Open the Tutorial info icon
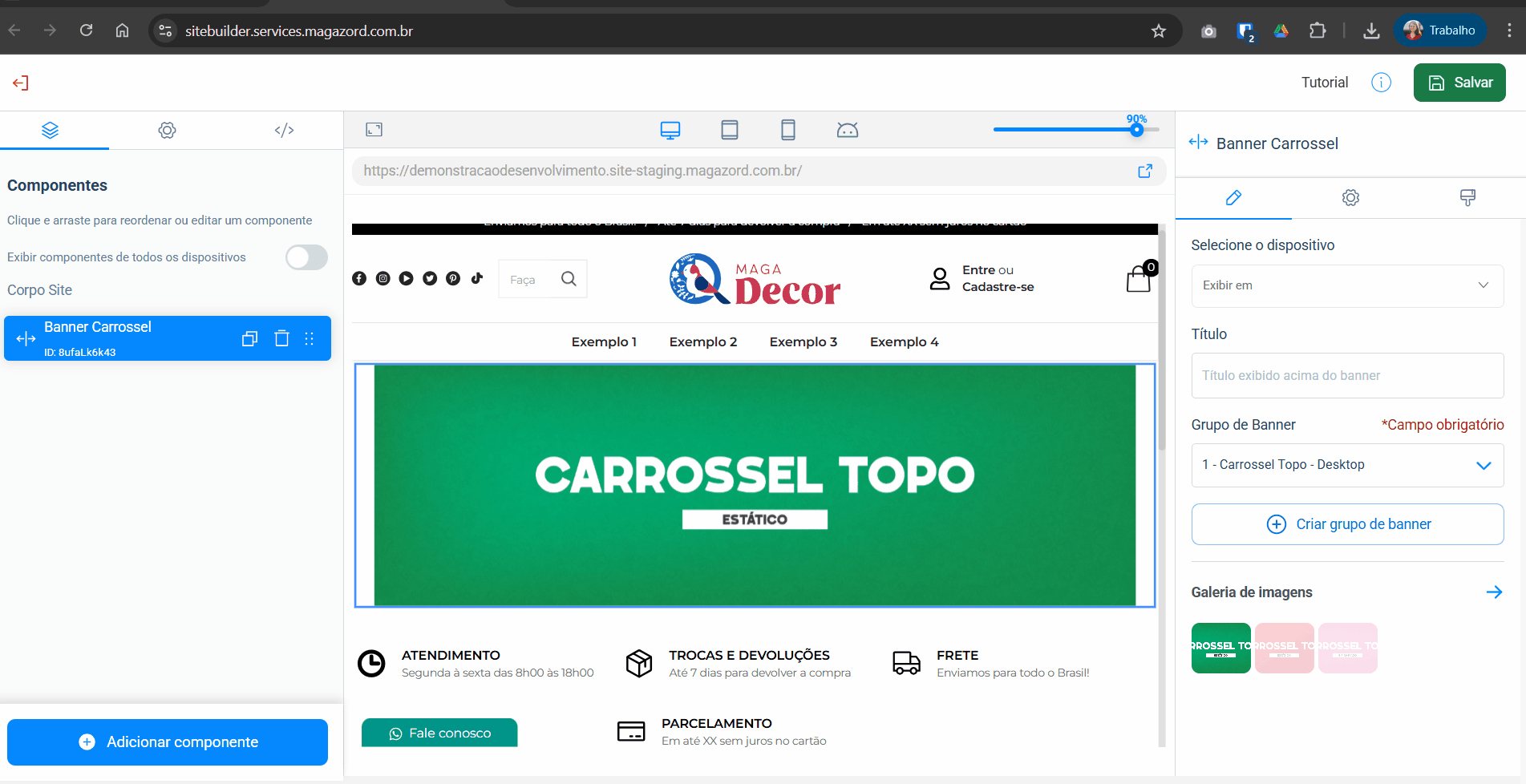 point(1381,83)
